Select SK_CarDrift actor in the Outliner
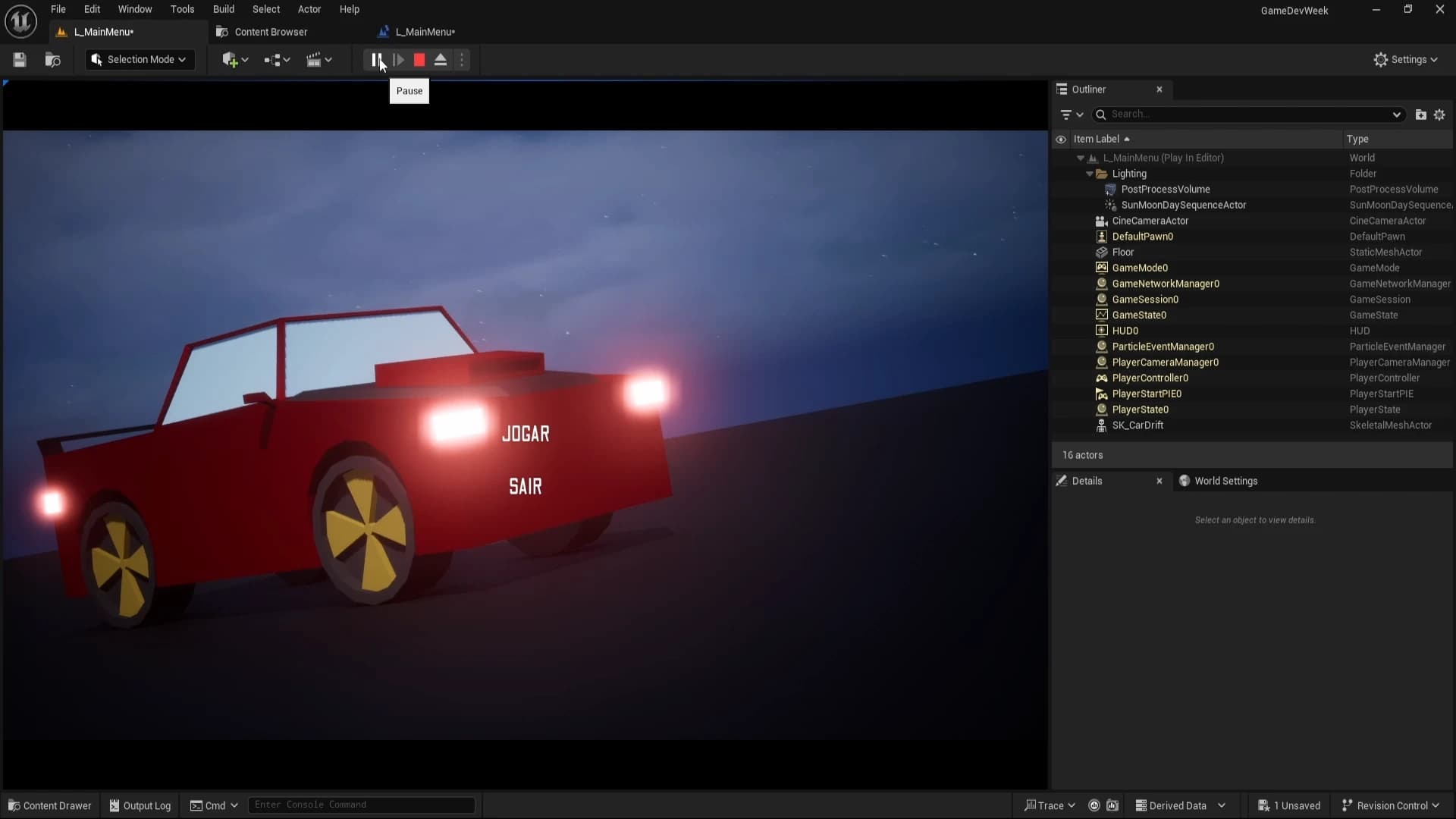1456x819 pixels. 1137,425
